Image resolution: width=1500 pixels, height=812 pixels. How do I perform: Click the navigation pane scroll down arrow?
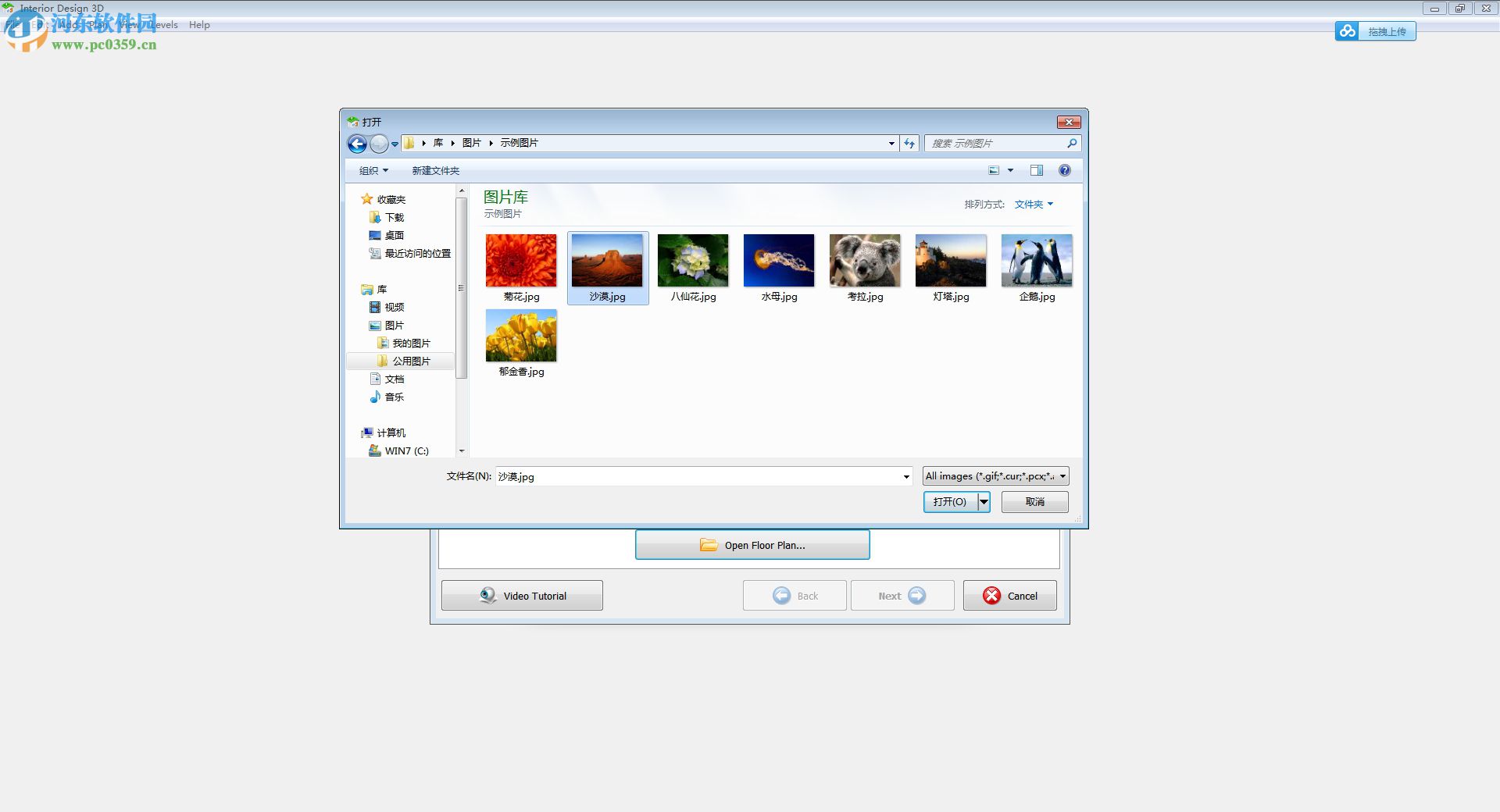[x=462, y=451]
